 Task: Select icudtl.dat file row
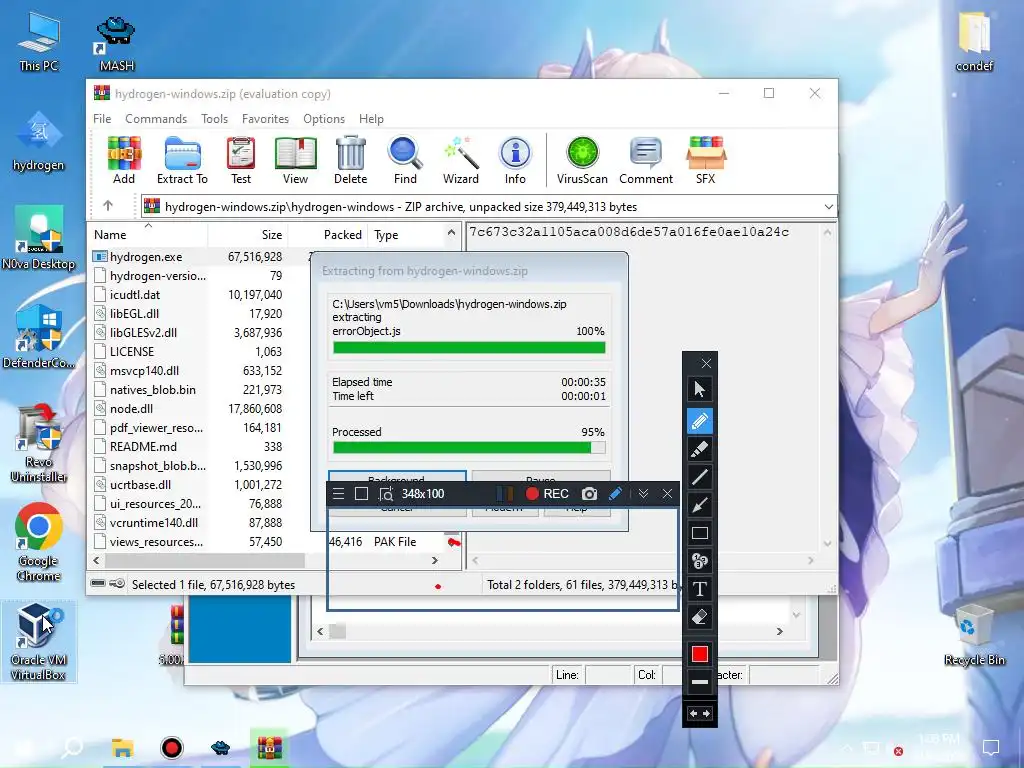pos(135,295)
